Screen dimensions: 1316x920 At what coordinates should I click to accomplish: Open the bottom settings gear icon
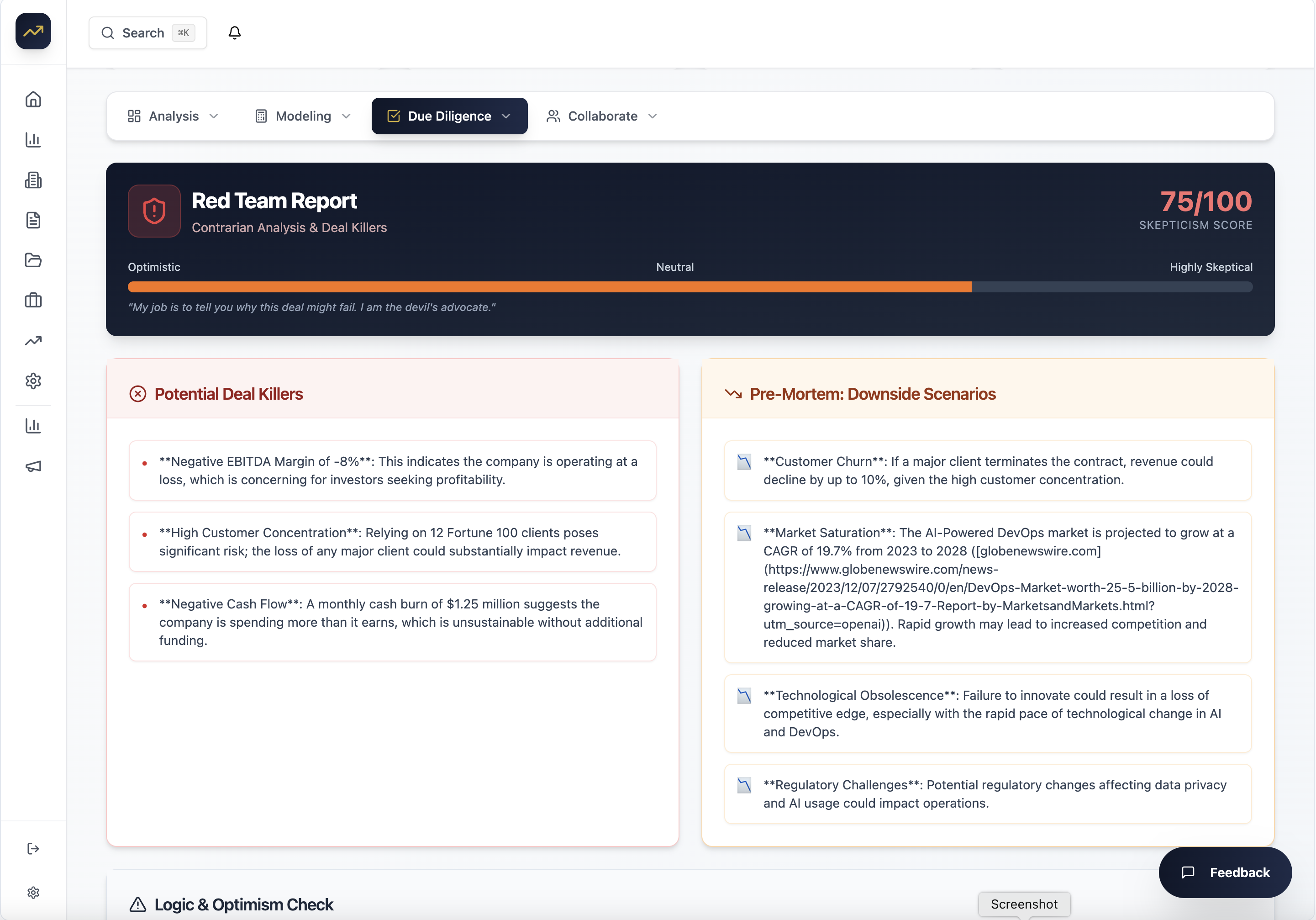(33, 893)
